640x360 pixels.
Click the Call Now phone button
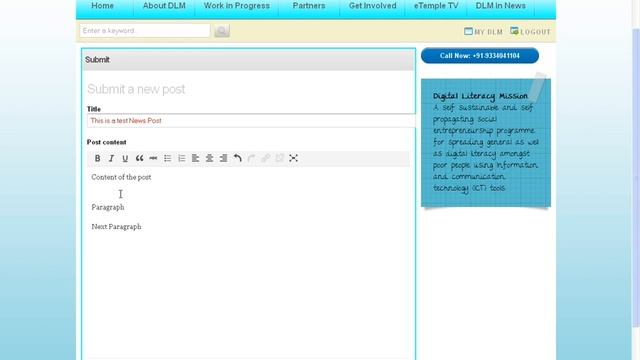pyautogui.click(x=480, y=56)
